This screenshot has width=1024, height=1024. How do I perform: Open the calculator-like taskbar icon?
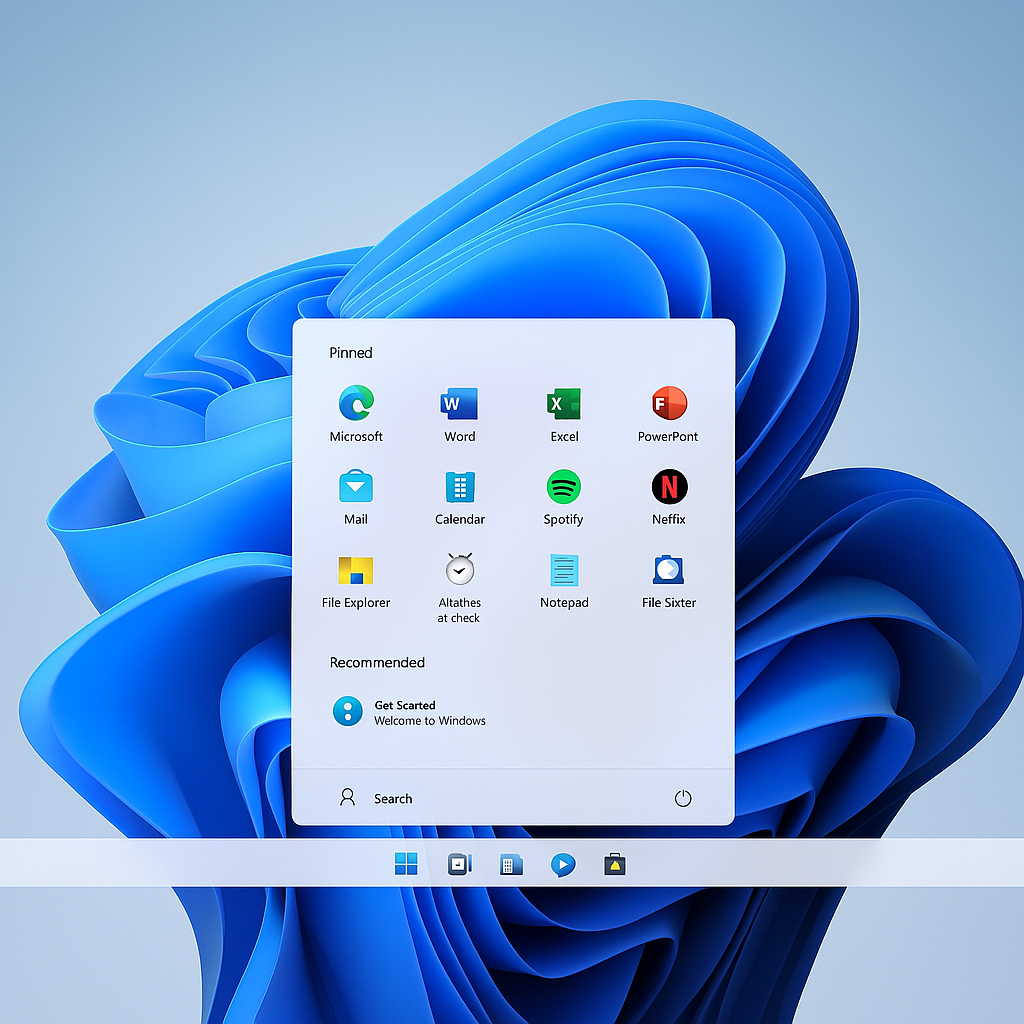(511, 865)
